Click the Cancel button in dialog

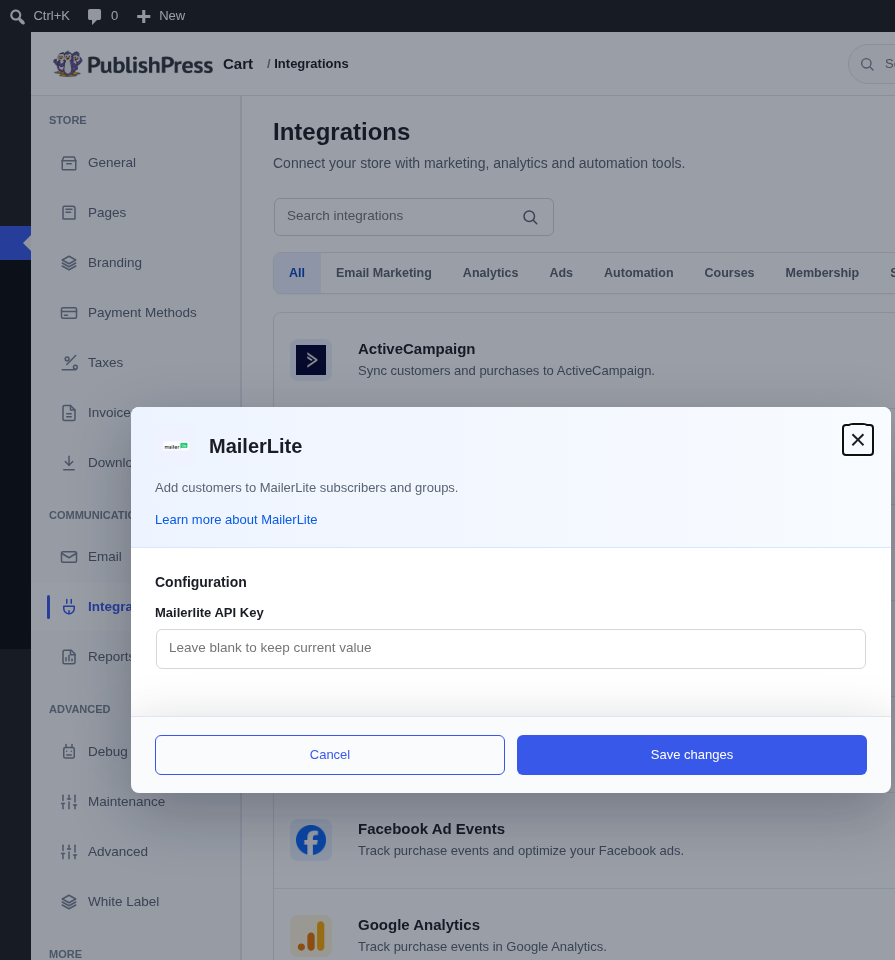(x=330, y=755)
